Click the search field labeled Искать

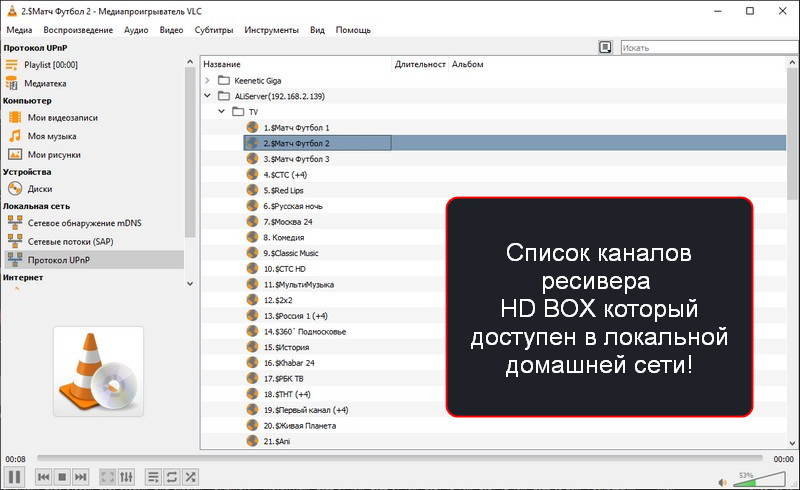coord(709,47)
